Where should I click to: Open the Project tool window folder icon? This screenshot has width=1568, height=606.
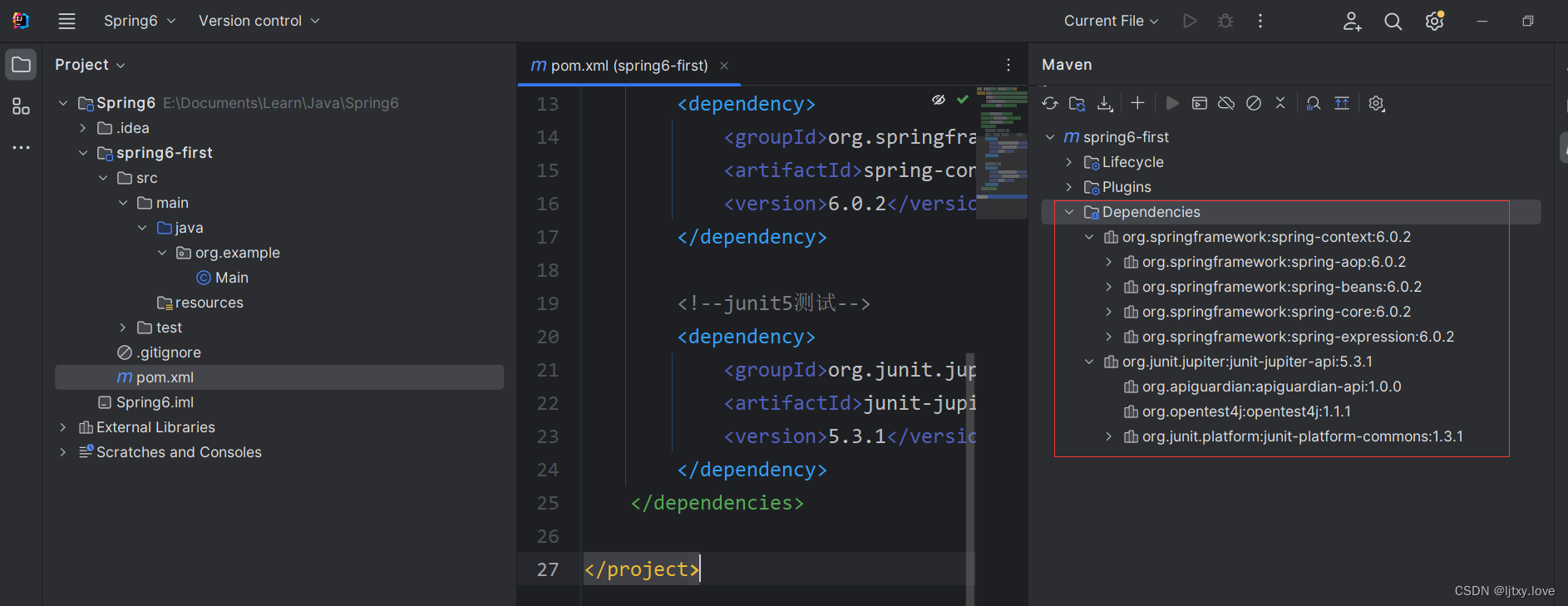21,65
